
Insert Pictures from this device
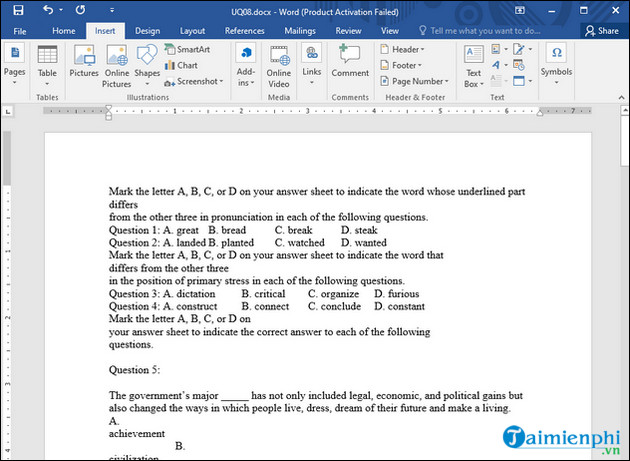84,60
